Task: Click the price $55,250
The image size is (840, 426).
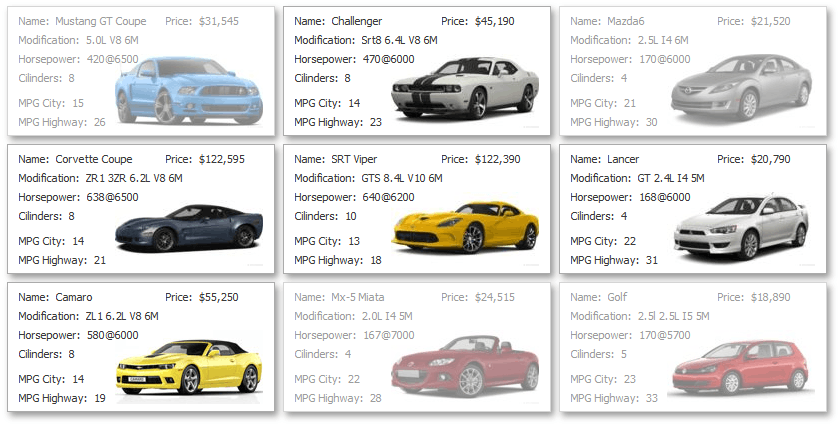Action: point(219,297)
